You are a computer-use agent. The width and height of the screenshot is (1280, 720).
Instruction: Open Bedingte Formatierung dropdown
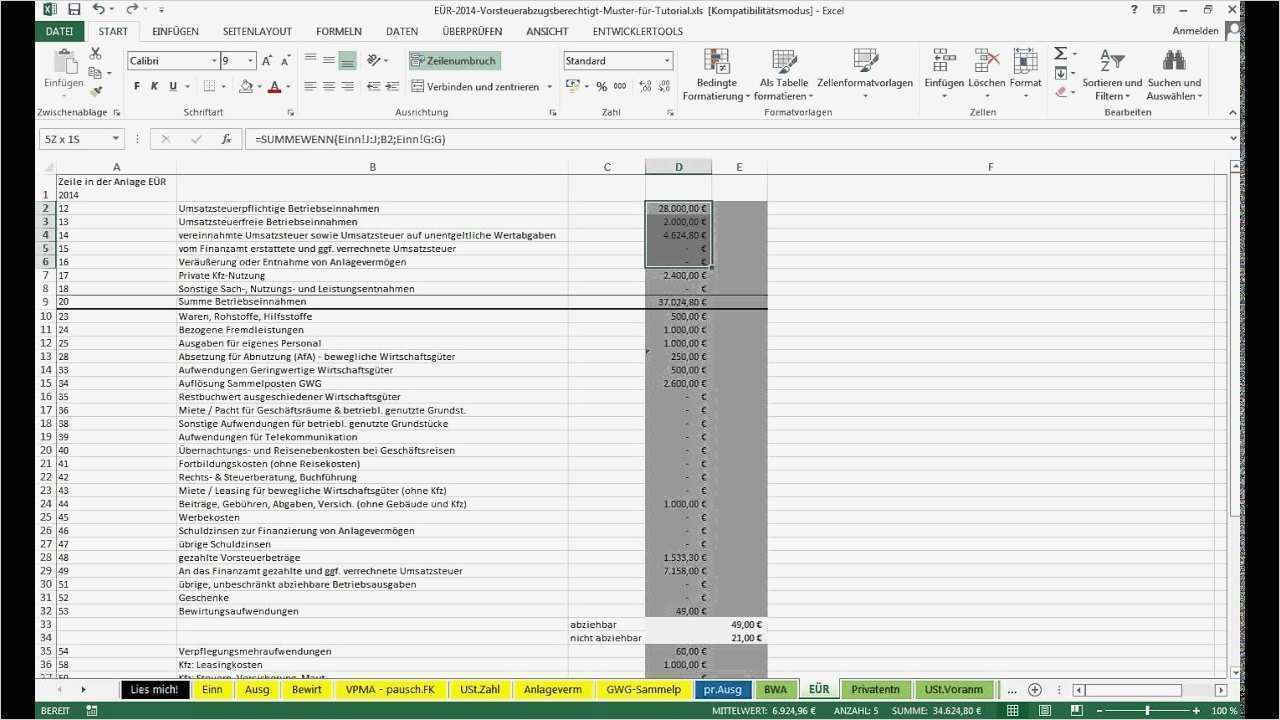[716, 75]
